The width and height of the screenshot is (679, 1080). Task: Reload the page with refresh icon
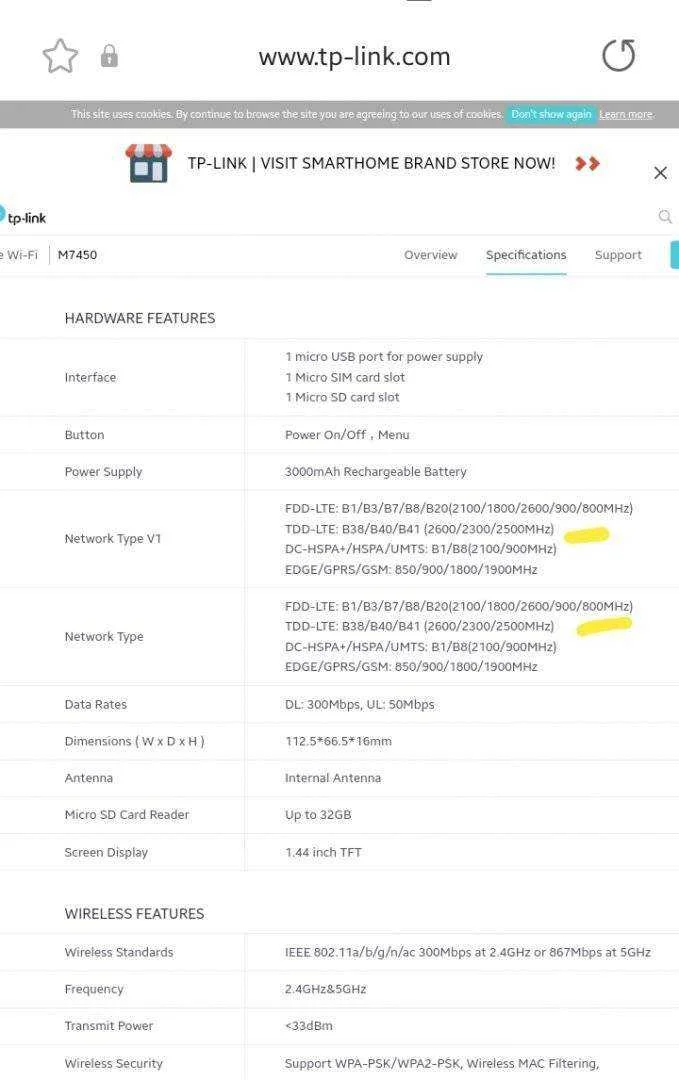(618, 56)
